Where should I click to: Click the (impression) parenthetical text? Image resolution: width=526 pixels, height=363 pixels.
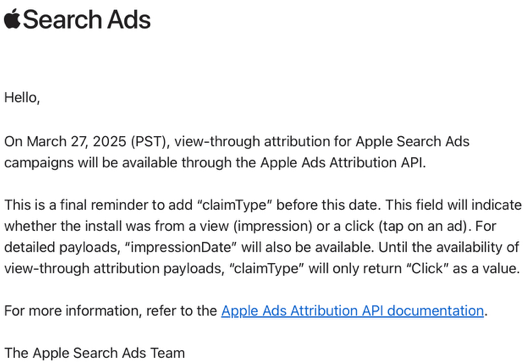[x=273, y=226]
